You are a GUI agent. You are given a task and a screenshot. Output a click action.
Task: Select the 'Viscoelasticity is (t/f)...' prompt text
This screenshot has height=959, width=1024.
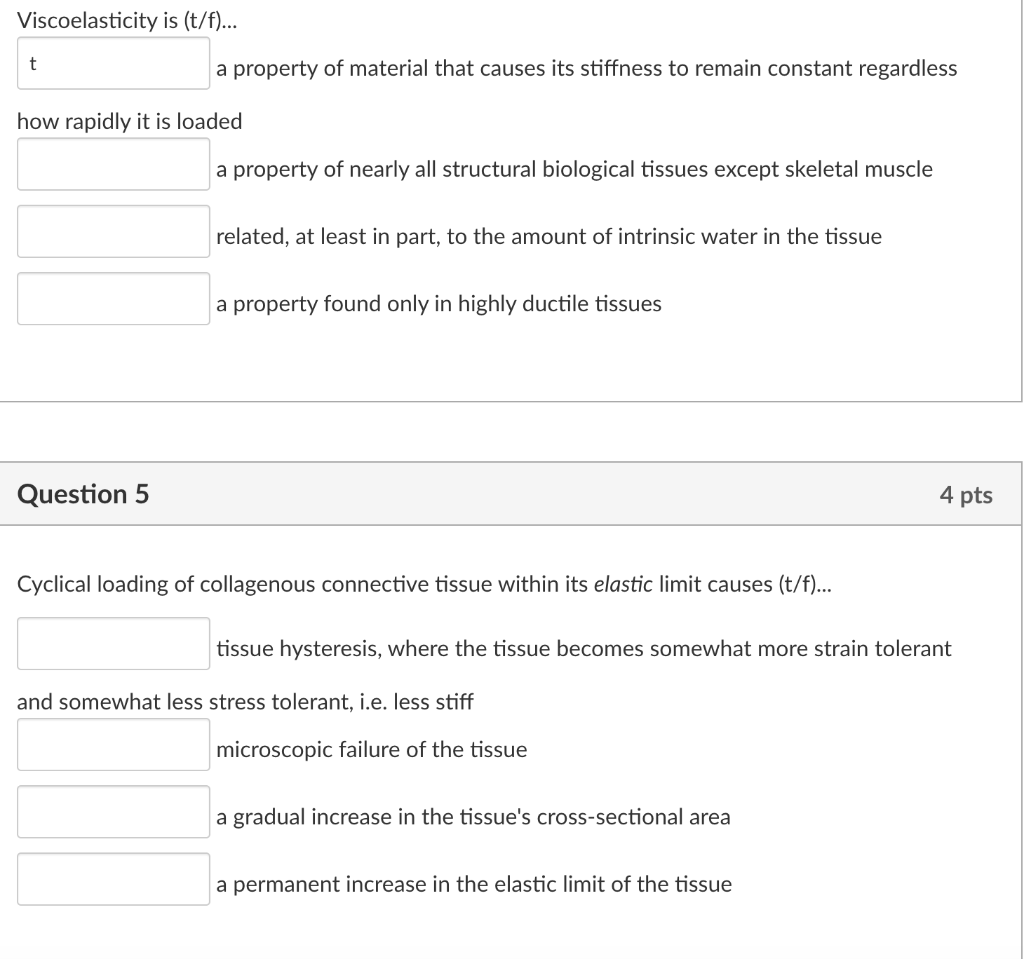click(127, 17)
